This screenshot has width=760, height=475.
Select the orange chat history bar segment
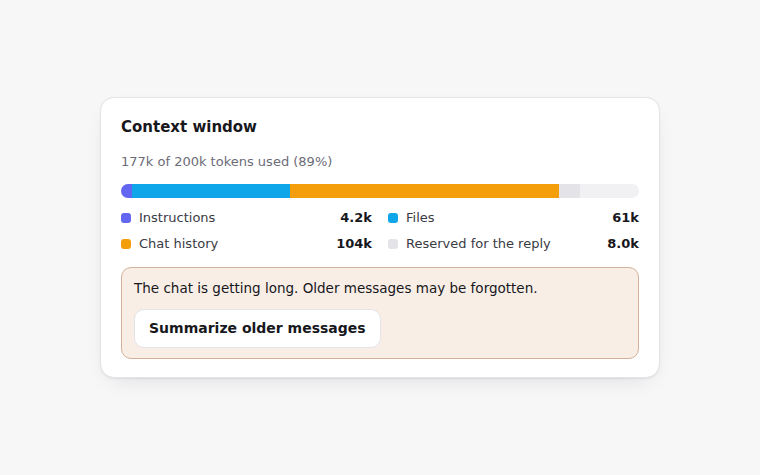click(x=425, y=191)
